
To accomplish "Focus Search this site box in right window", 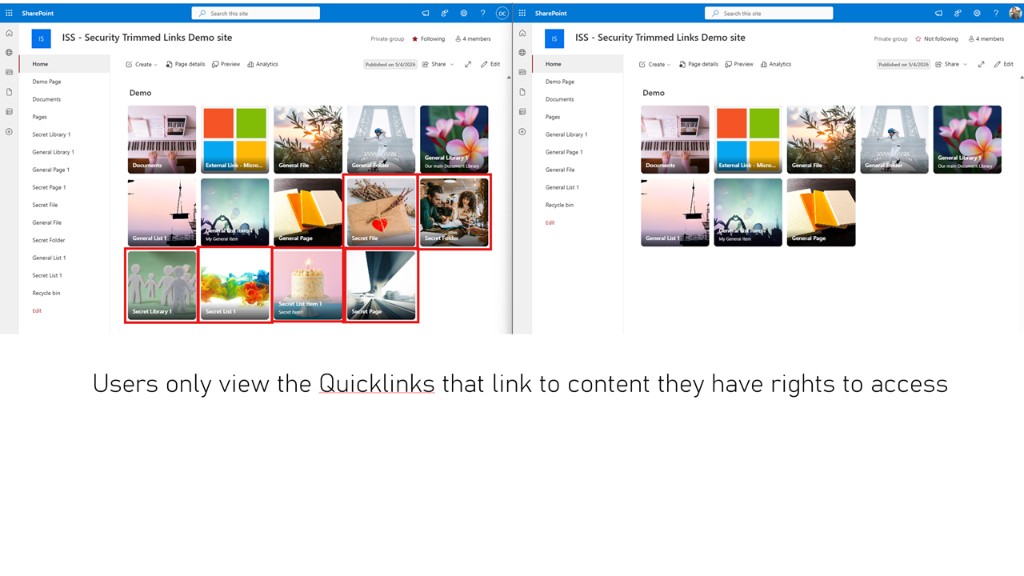I will pos(769,13).
